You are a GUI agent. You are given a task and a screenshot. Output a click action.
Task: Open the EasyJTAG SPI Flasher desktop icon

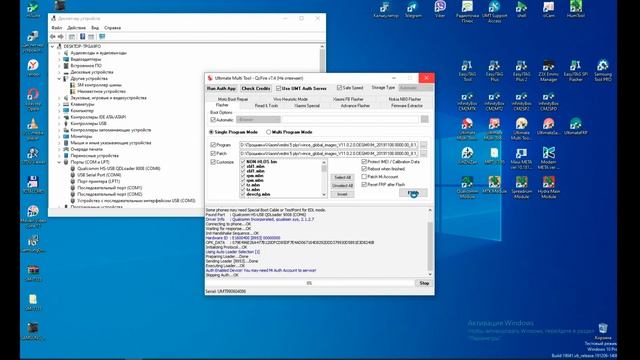click(576, 70)
